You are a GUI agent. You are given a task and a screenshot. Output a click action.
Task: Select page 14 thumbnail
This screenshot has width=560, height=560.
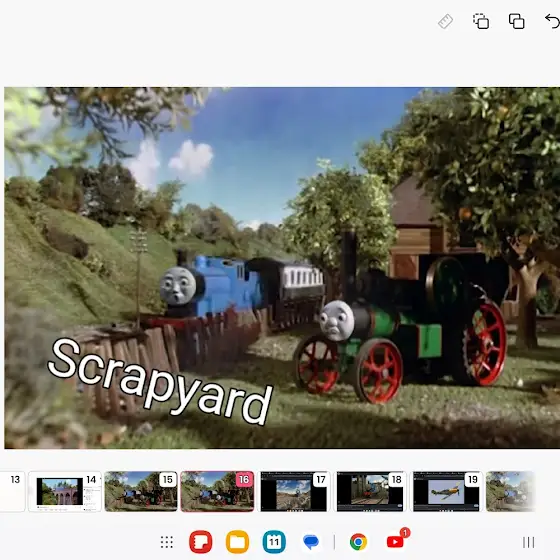point(65,491)
